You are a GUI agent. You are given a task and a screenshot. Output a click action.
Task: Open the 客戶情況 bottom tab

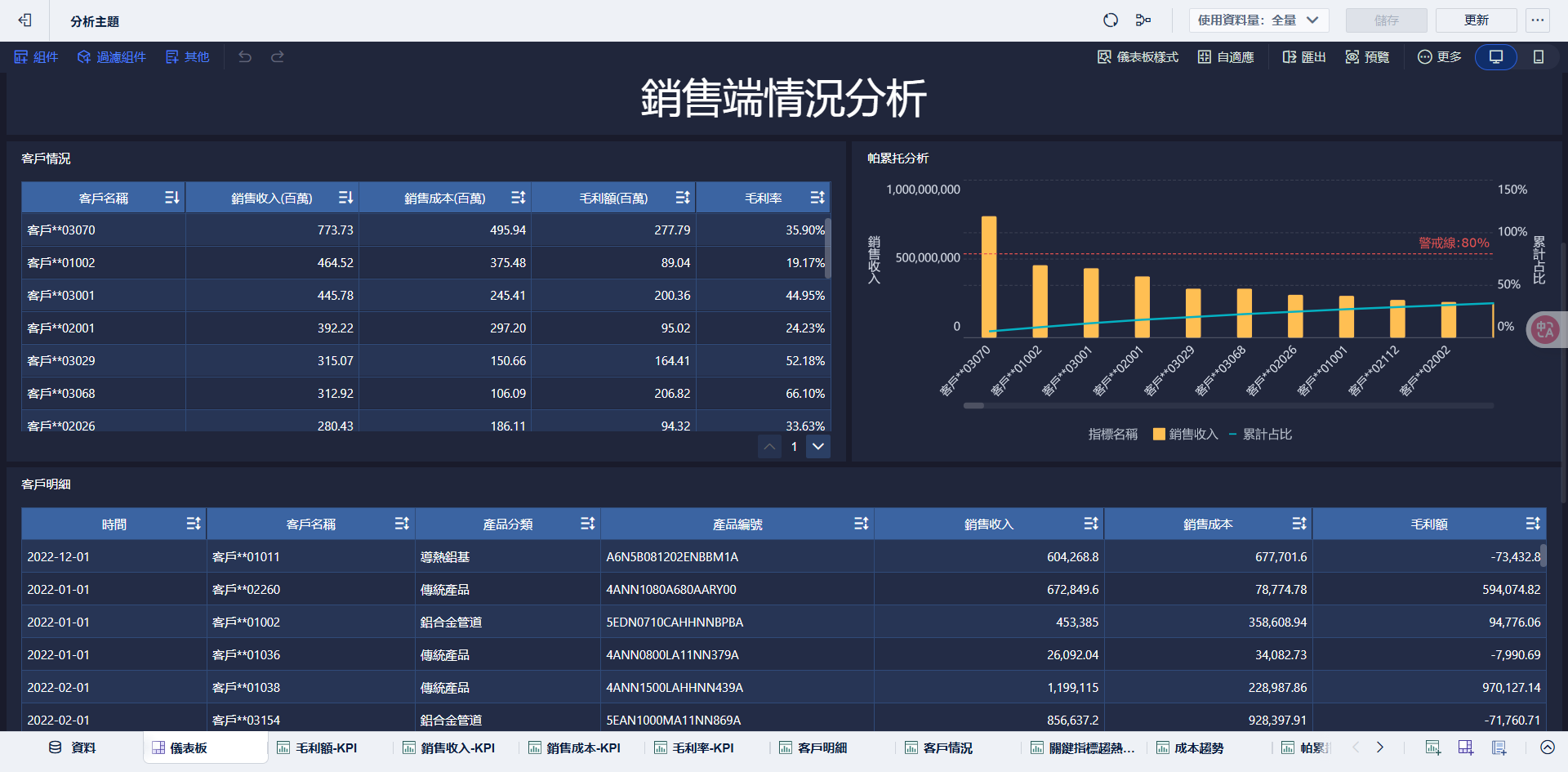click(939, 747)
